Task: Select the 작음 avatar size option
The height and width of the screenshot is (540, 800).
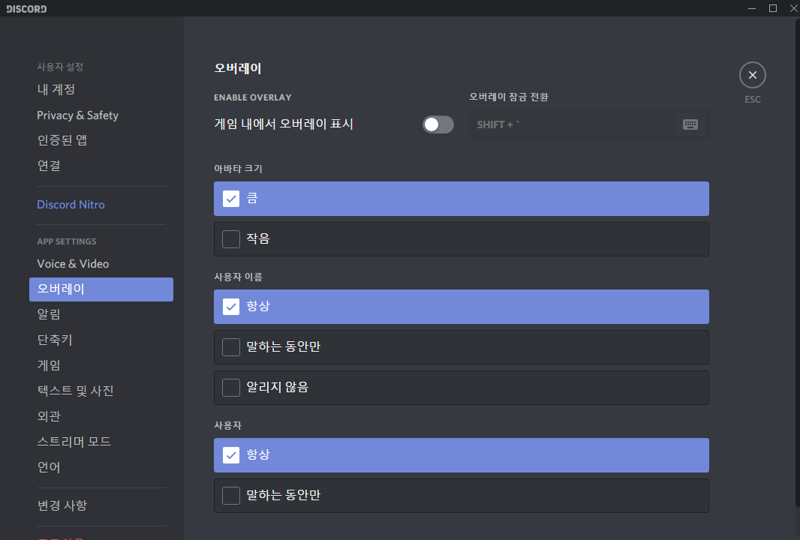Action: [461, 239]
